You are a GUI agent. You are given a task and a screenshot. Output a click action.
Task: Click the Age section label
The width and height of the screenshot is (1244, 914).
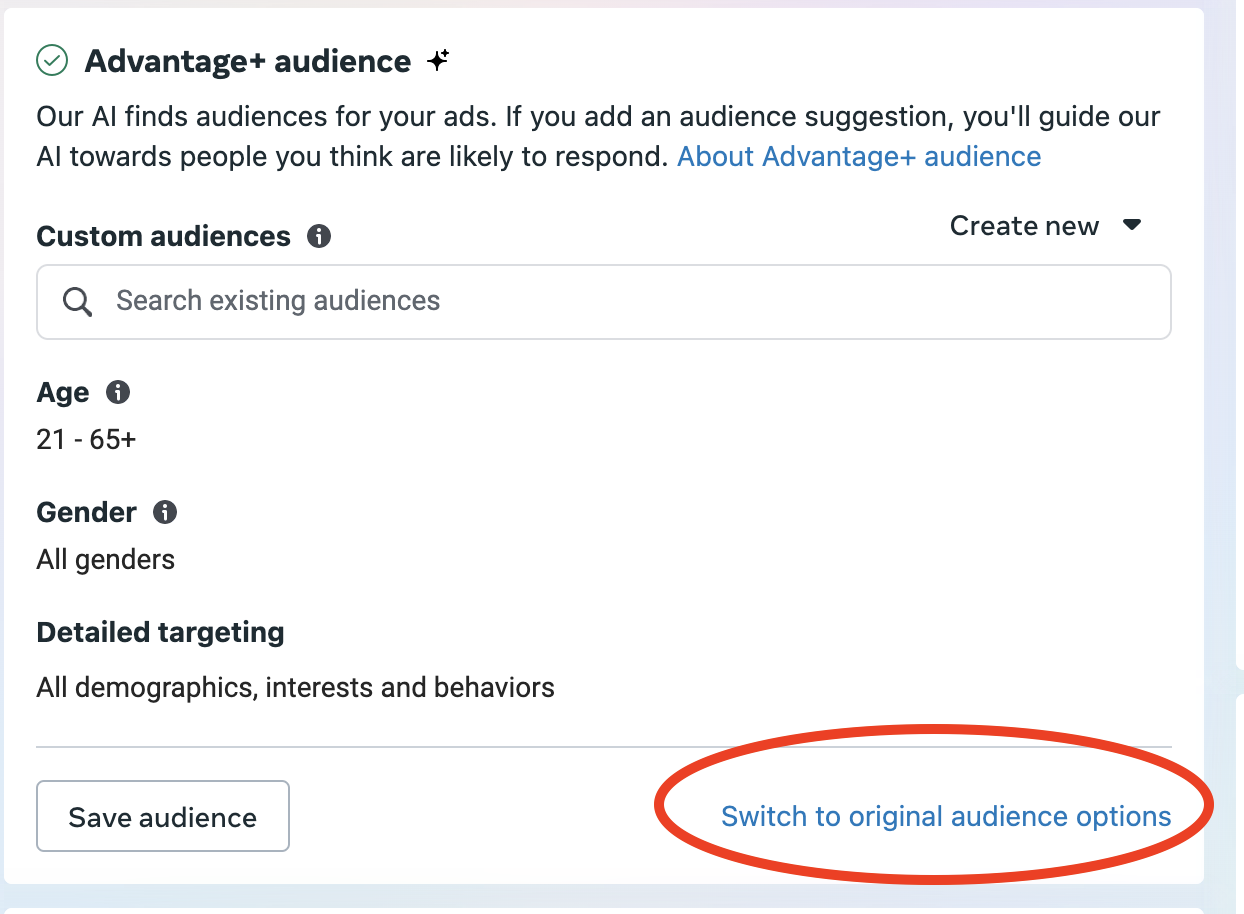pyautogui.click(x=63, y=393)
